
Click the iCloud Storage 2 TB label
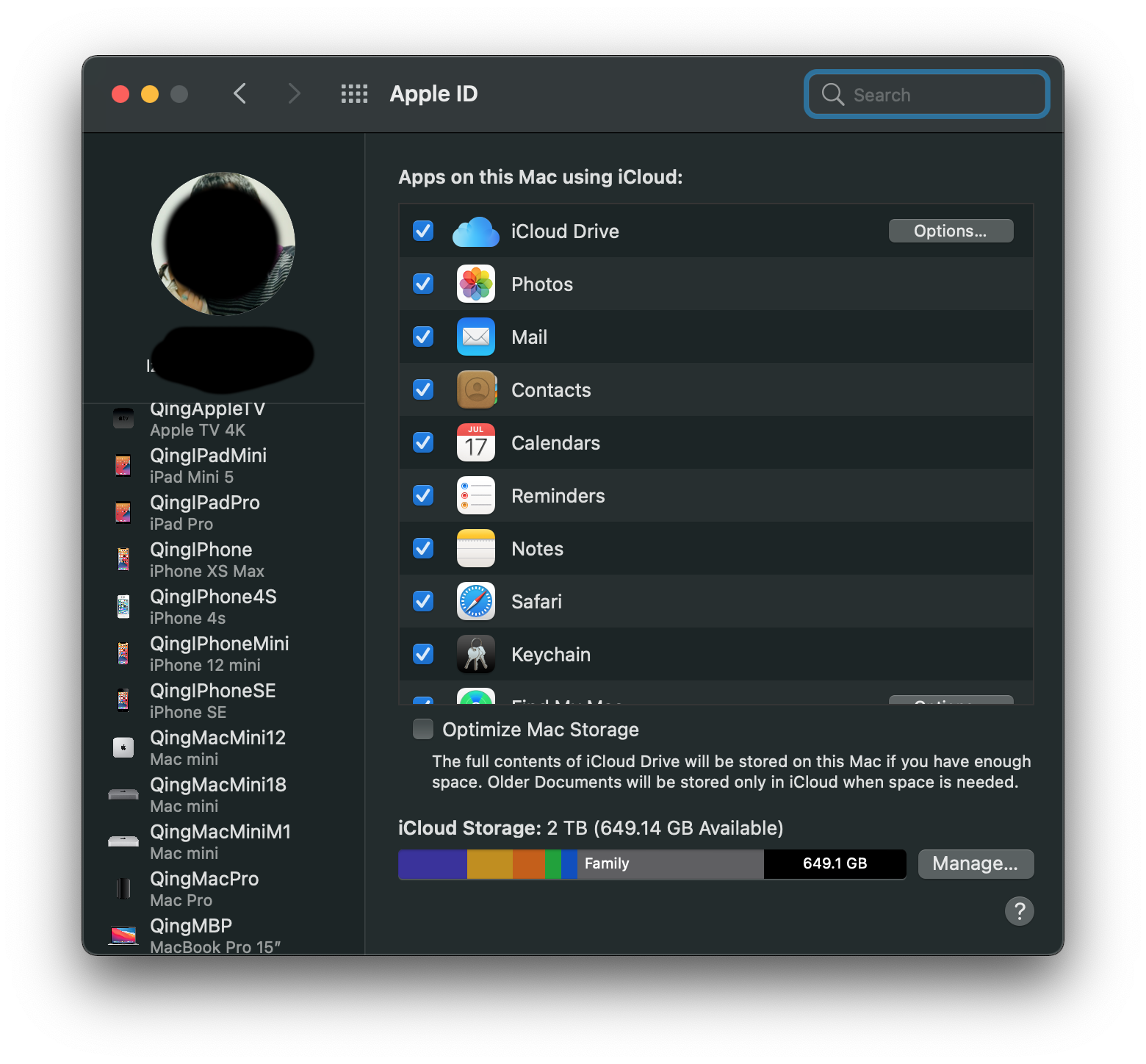[x=591, y=828]
